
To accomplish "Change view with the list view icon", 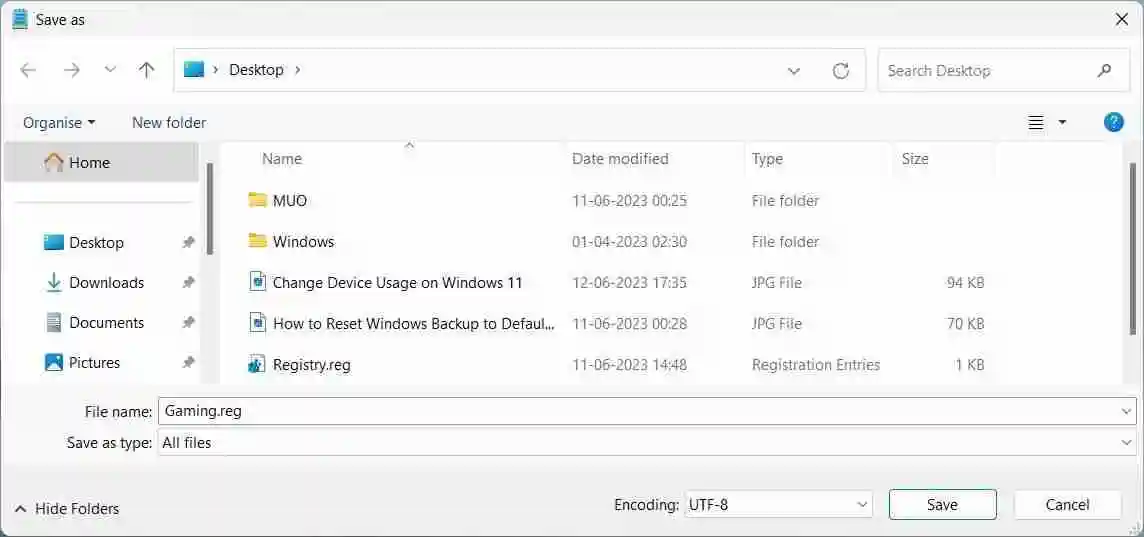I will (1035, 123).
